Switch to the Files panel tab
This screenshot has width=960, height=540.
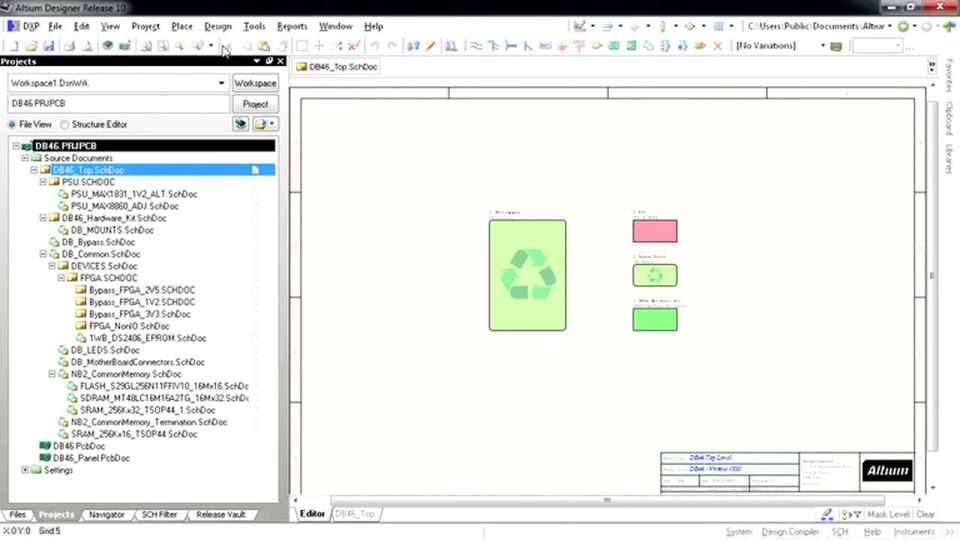[18, 515]
